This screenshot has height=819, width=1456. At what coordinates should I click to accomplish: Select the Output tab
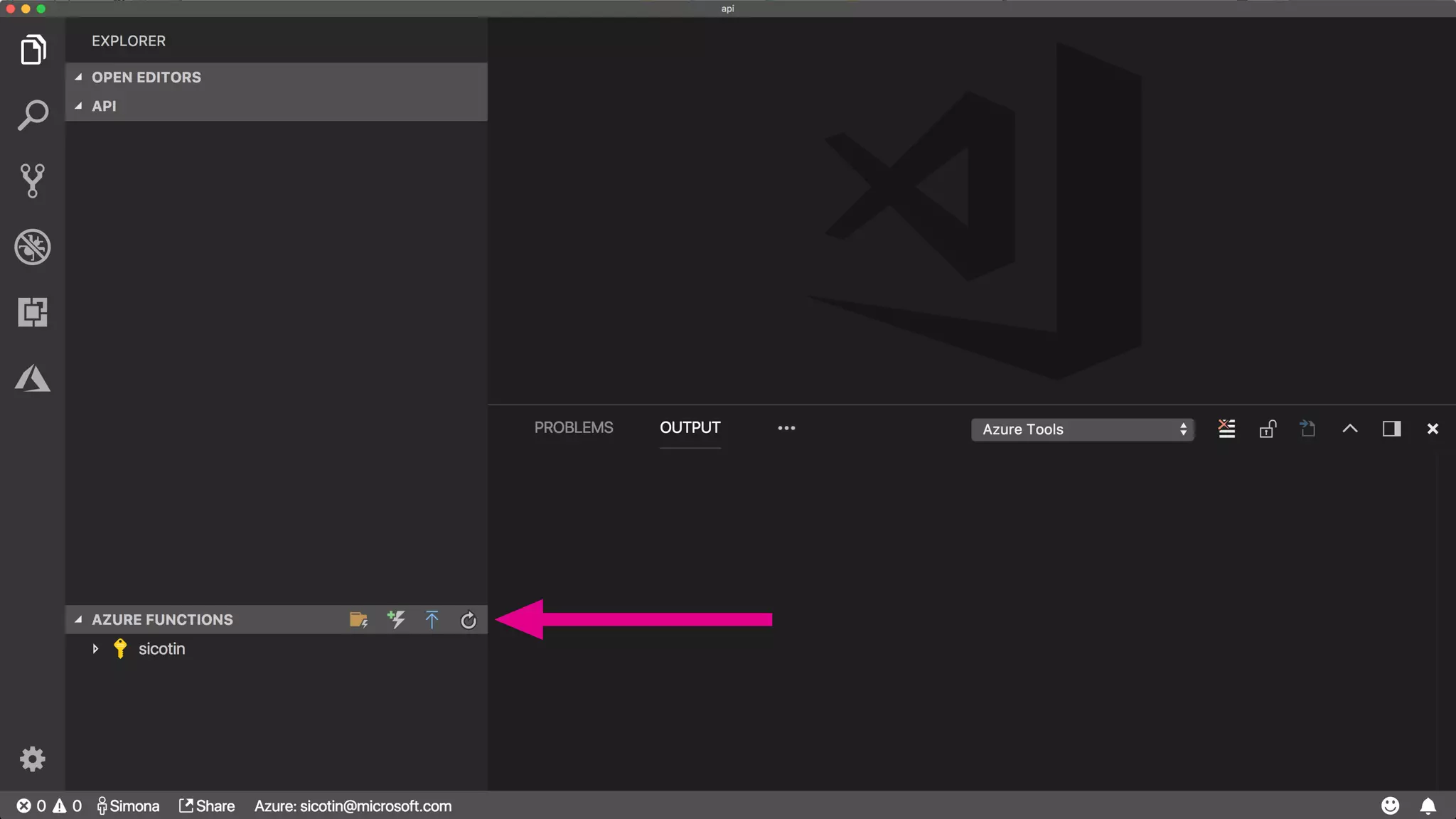(x=690, y=427)
